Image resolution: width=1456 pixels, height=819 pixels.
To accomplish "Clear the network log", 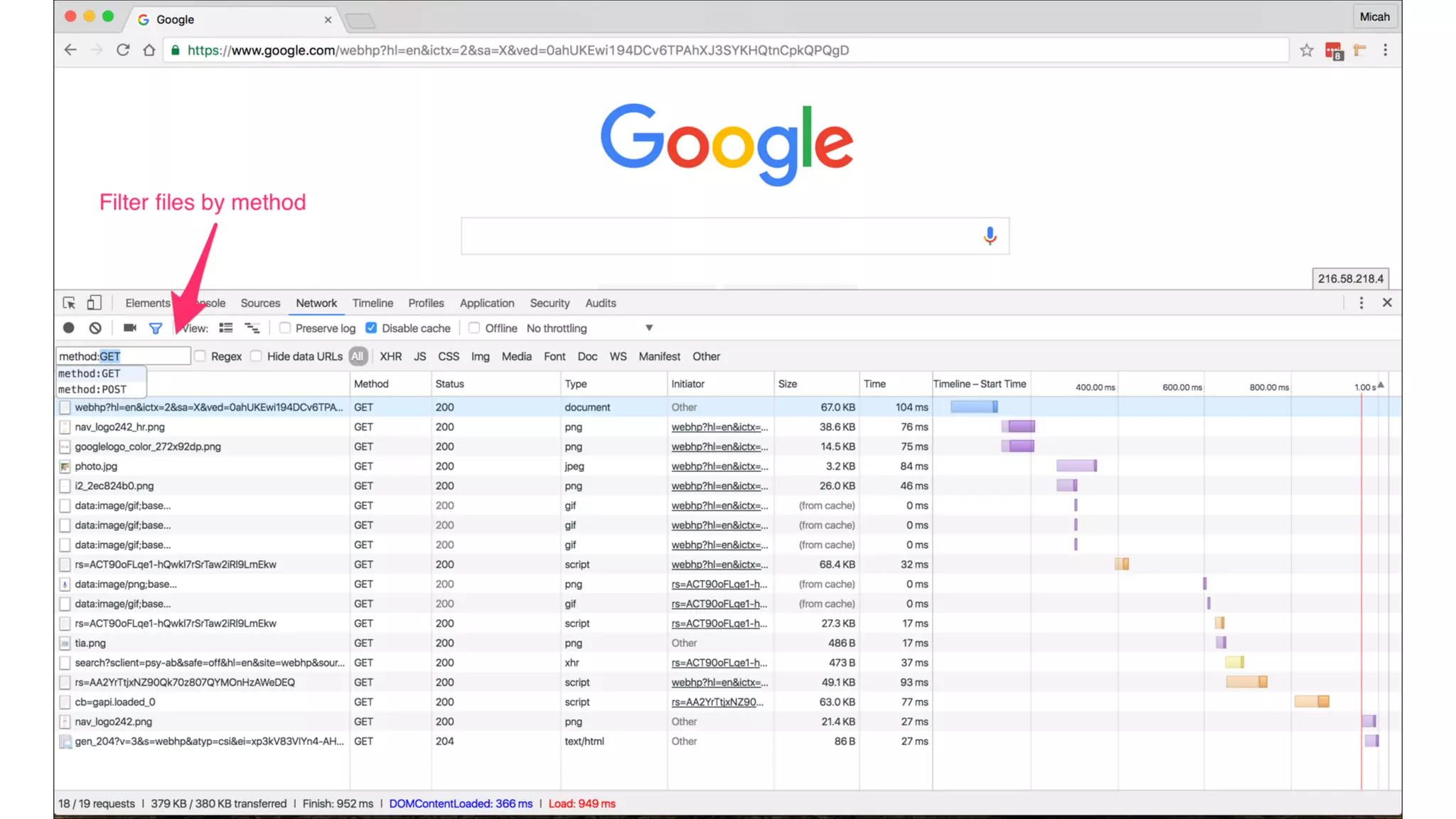I will tap(95, 328).
